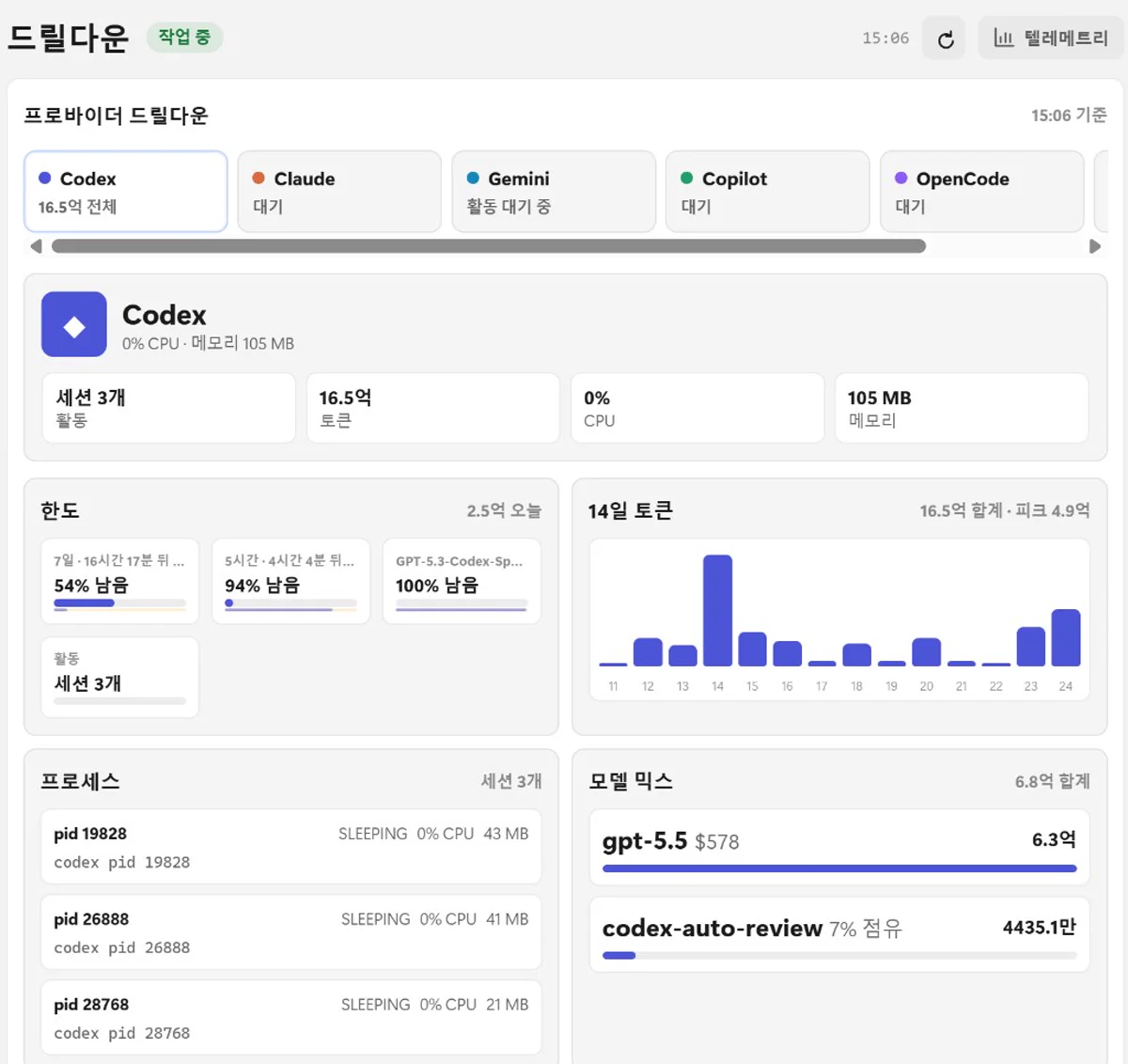
Task: Click the codex-auto-review model row
Action: pos(839,934)
